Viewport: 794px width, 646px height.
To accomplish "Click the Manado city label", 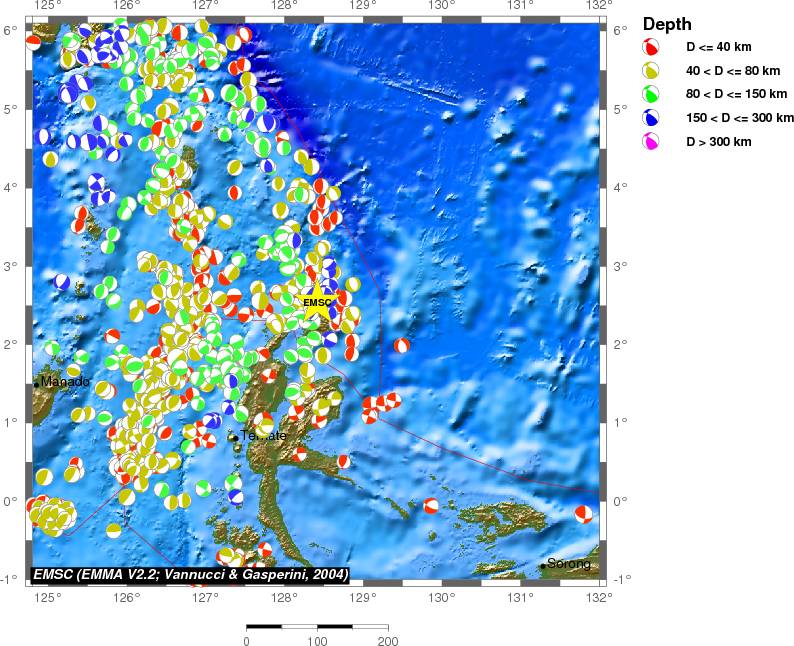I will click(65, 381).
